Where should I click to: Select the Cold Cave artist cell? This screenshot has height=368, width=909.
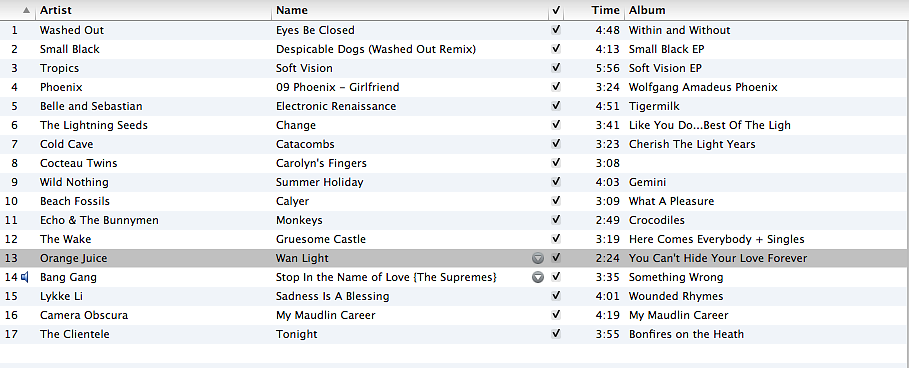[x=67, y=144]
